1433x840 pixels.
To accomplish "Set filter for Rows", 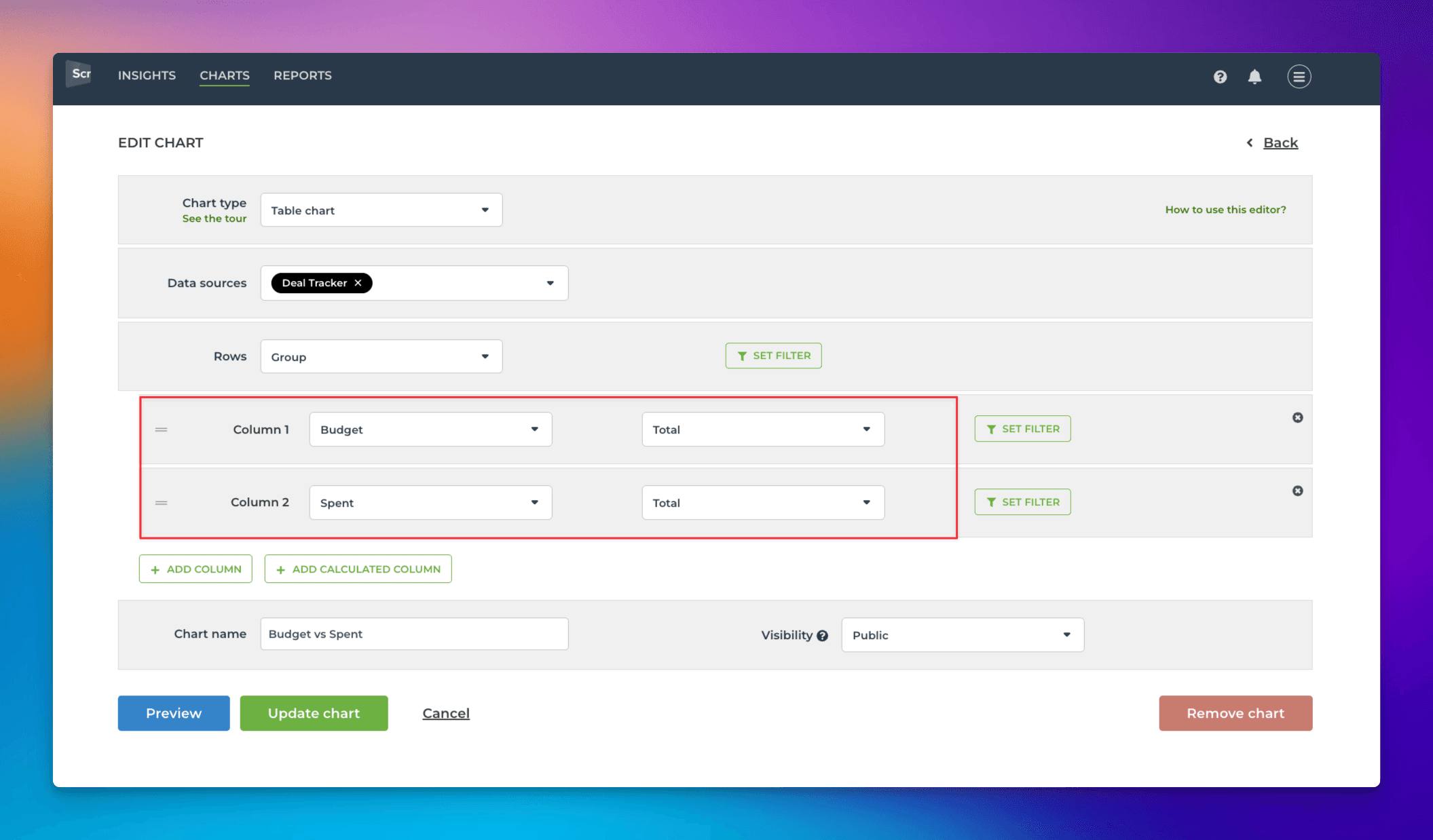I will point(773,356).
